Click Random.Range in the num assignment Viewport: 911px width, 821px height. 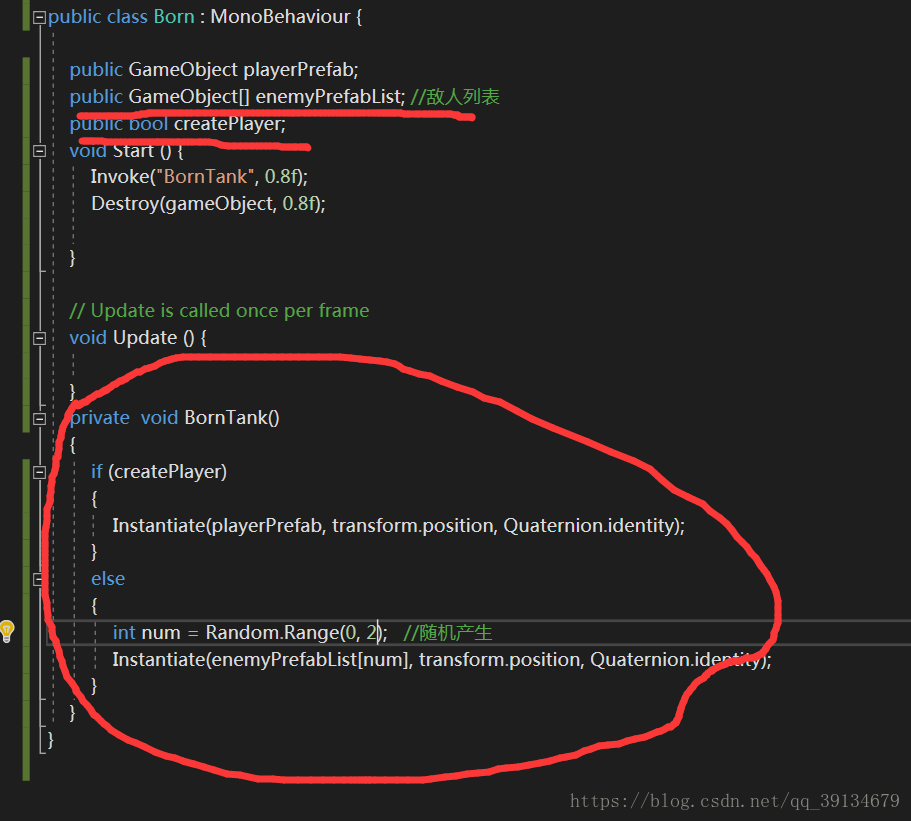pos(272,632)
